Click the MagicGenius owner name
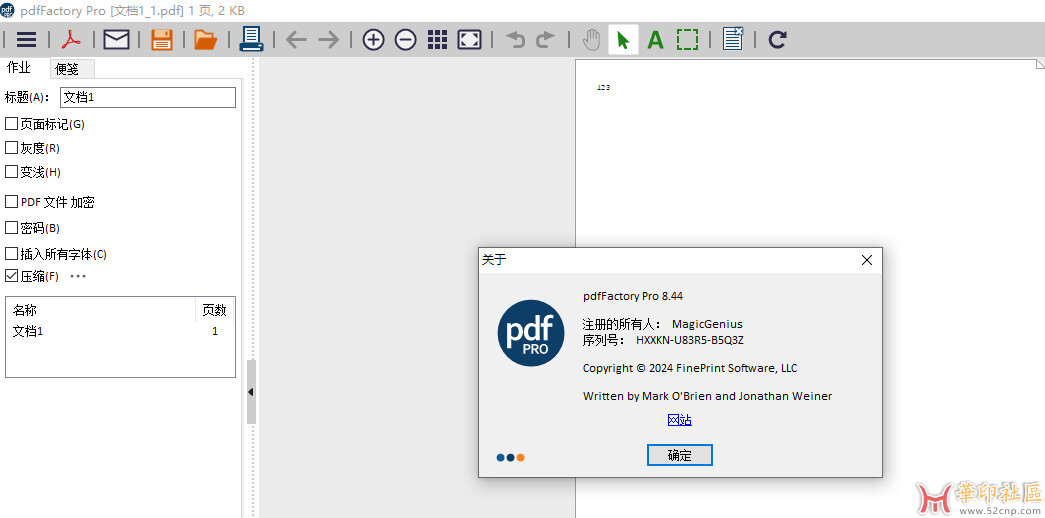 pos(707,324)
